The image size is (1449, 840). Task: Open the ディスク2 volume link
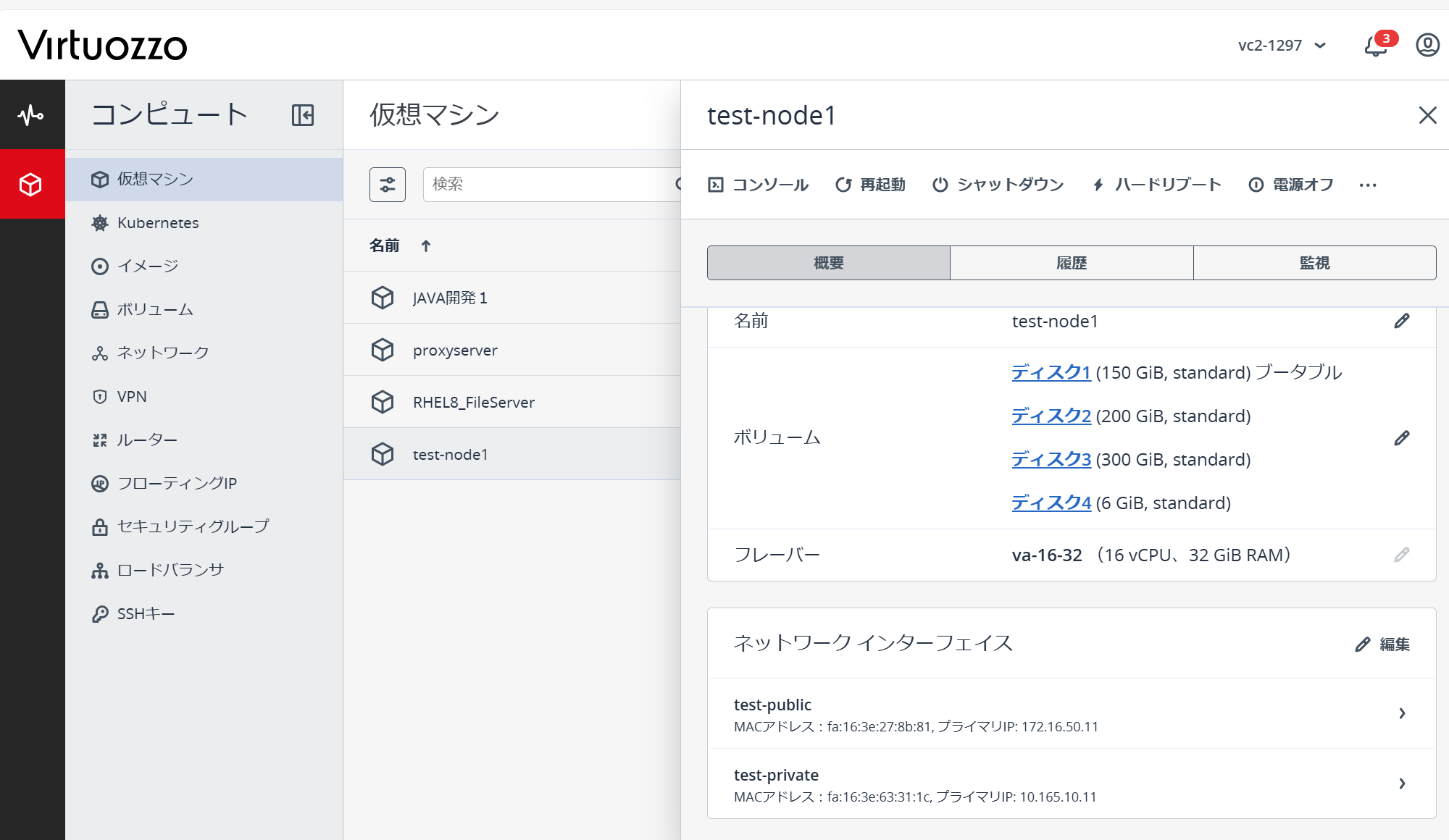(1051, 416)
